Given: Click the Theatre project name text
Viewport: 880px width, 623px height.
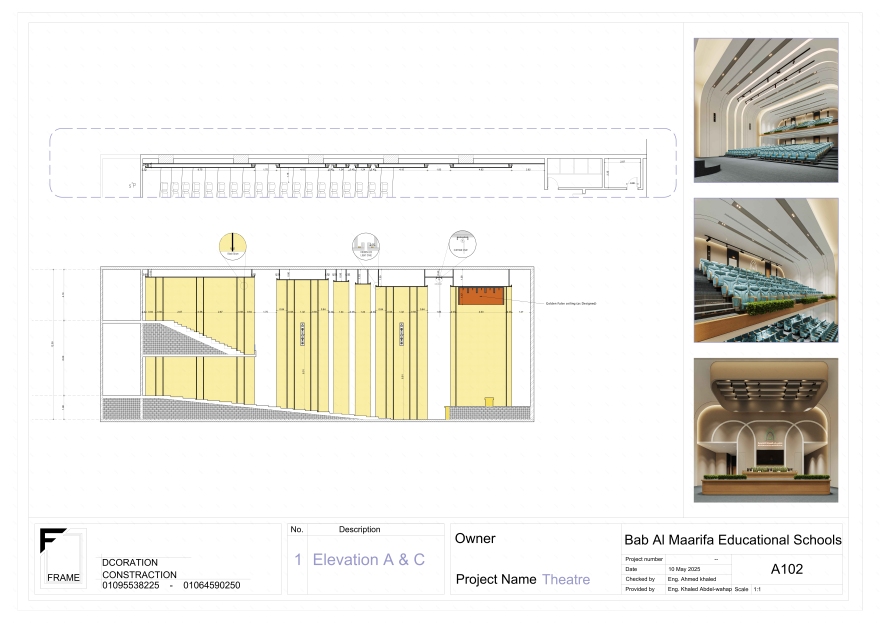Looking at the screenshot, I should pos(566,580).
